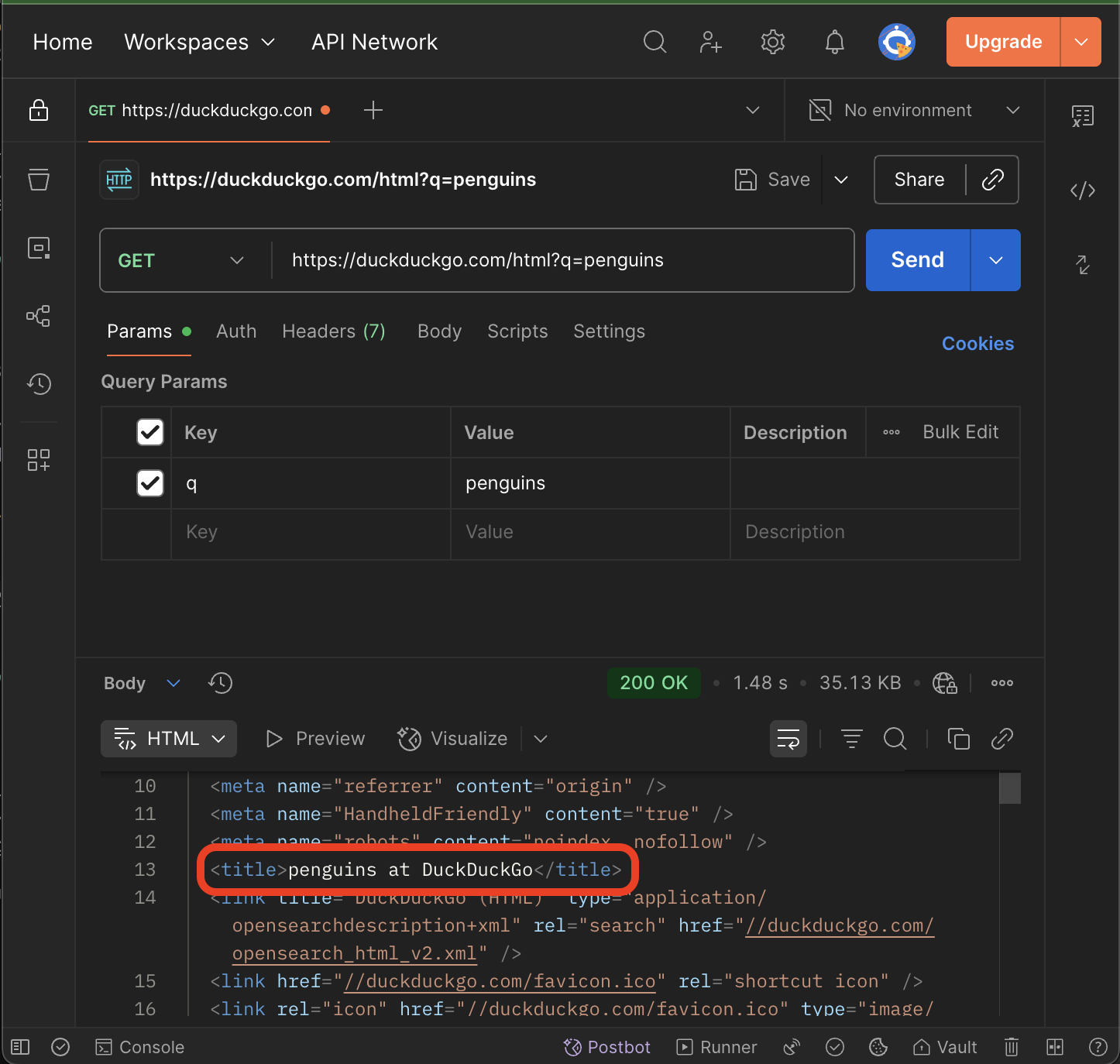The image size is (1120, 1064).
Task: Open the response more options dots
Action: [x=1002, y=683]
